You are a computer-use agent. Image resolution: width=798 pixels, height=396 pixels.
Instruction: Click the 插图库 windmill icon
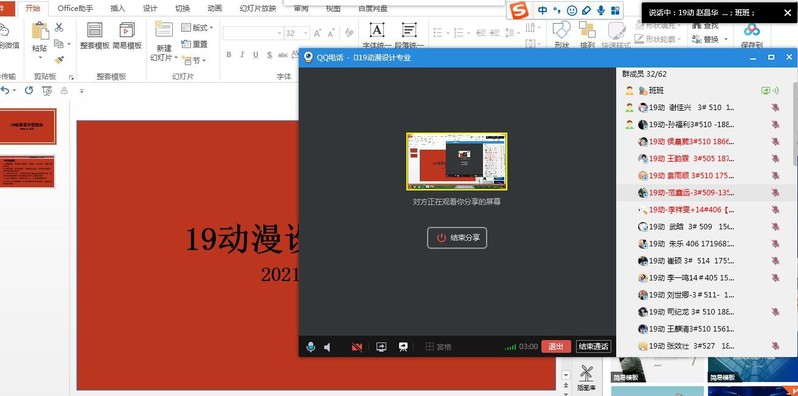coord(586,373)
